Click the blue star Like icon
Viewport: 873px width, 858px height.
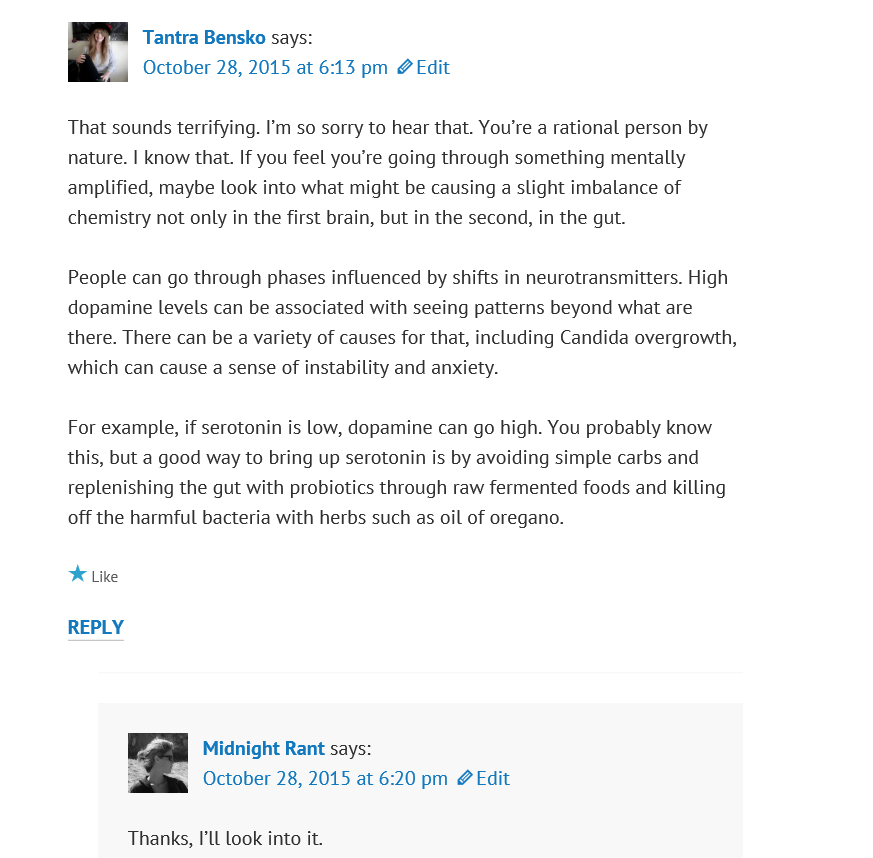click(x=77, y=574)
